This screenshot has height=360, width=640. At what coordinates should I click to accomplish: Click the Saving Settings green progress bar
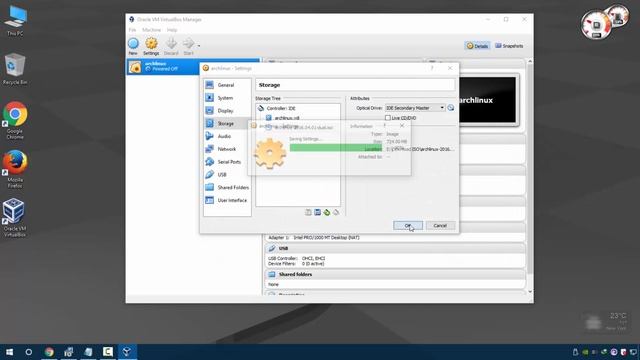coord(336,148)
